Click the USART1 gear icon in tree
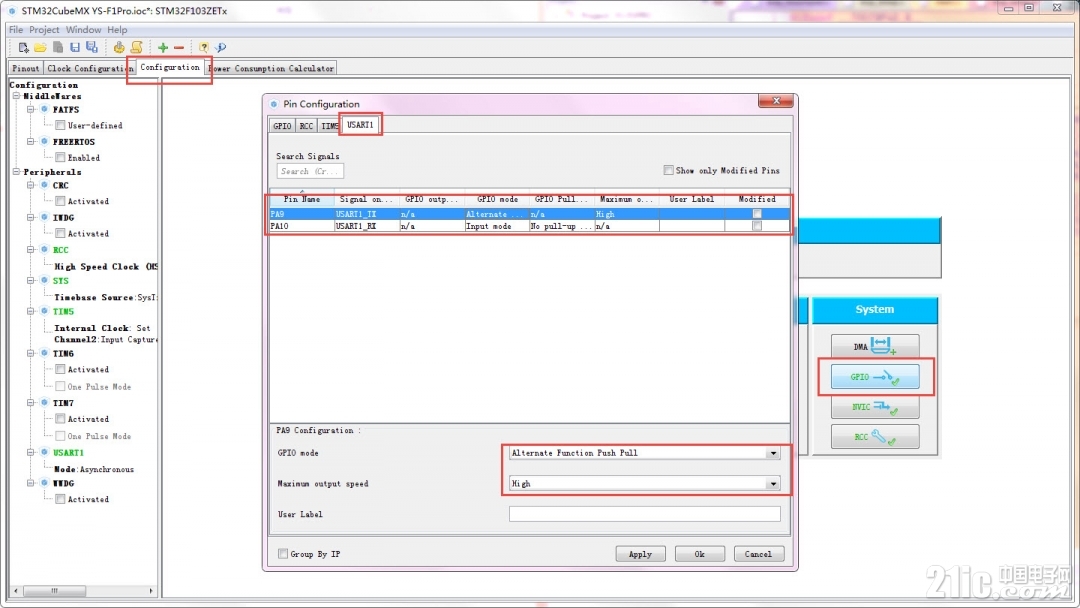 45,452
